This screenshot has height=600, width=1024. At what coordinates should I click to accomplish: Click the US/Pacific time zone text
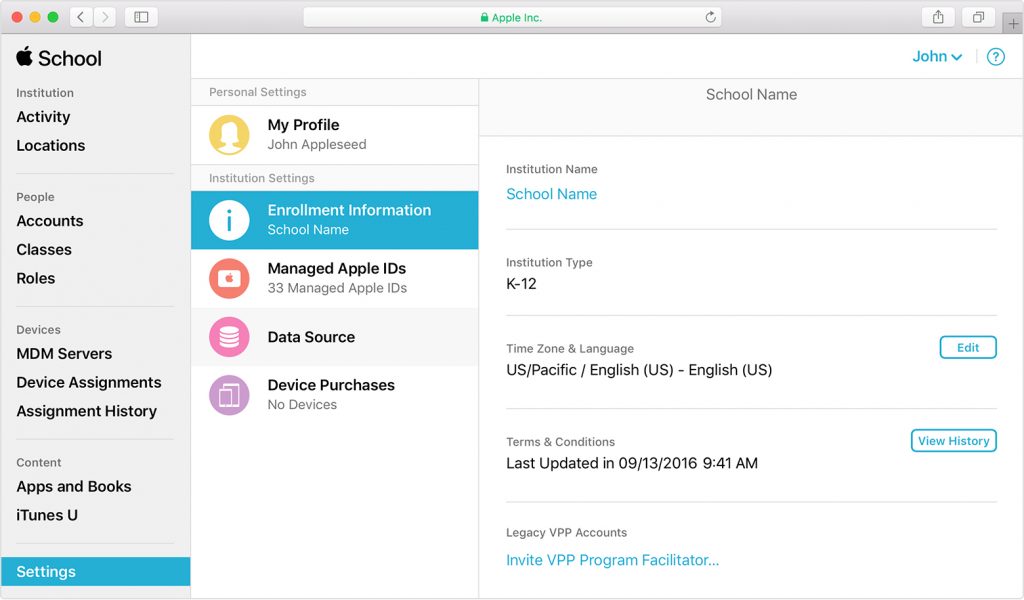pyautogui.click(x=639, y=370)
